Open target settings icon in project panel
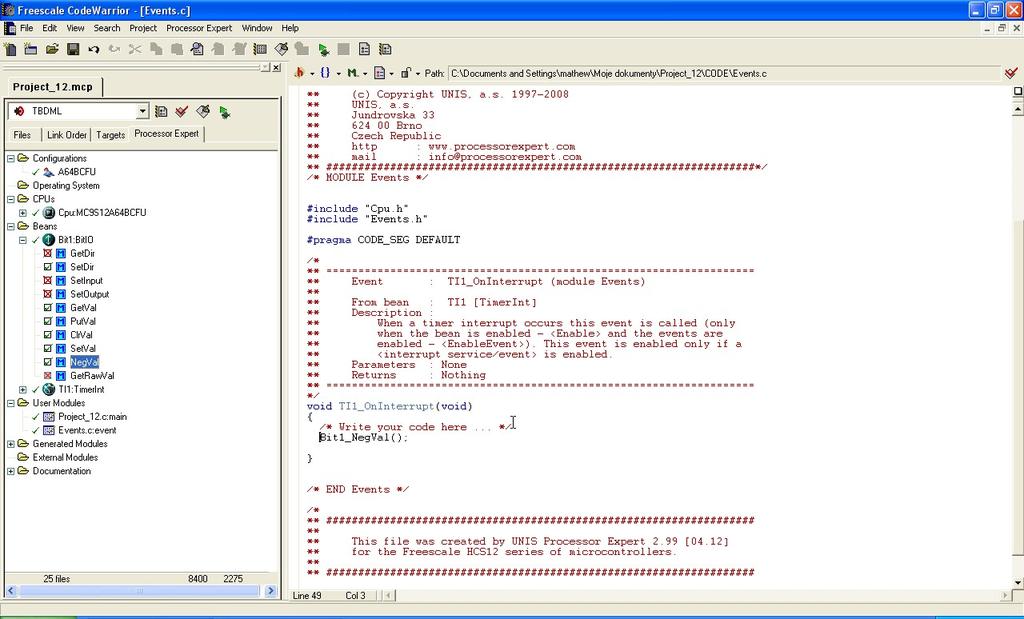Screen dimensions: 1024x619 click(x=161, y=112)
